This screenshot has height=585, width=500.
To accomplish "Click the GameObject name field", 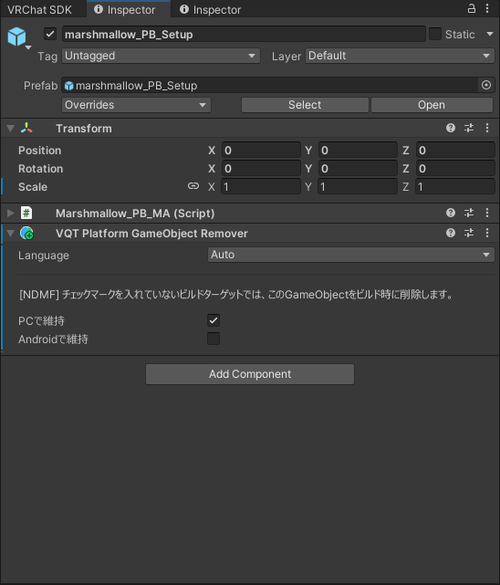I will (244, 34).
